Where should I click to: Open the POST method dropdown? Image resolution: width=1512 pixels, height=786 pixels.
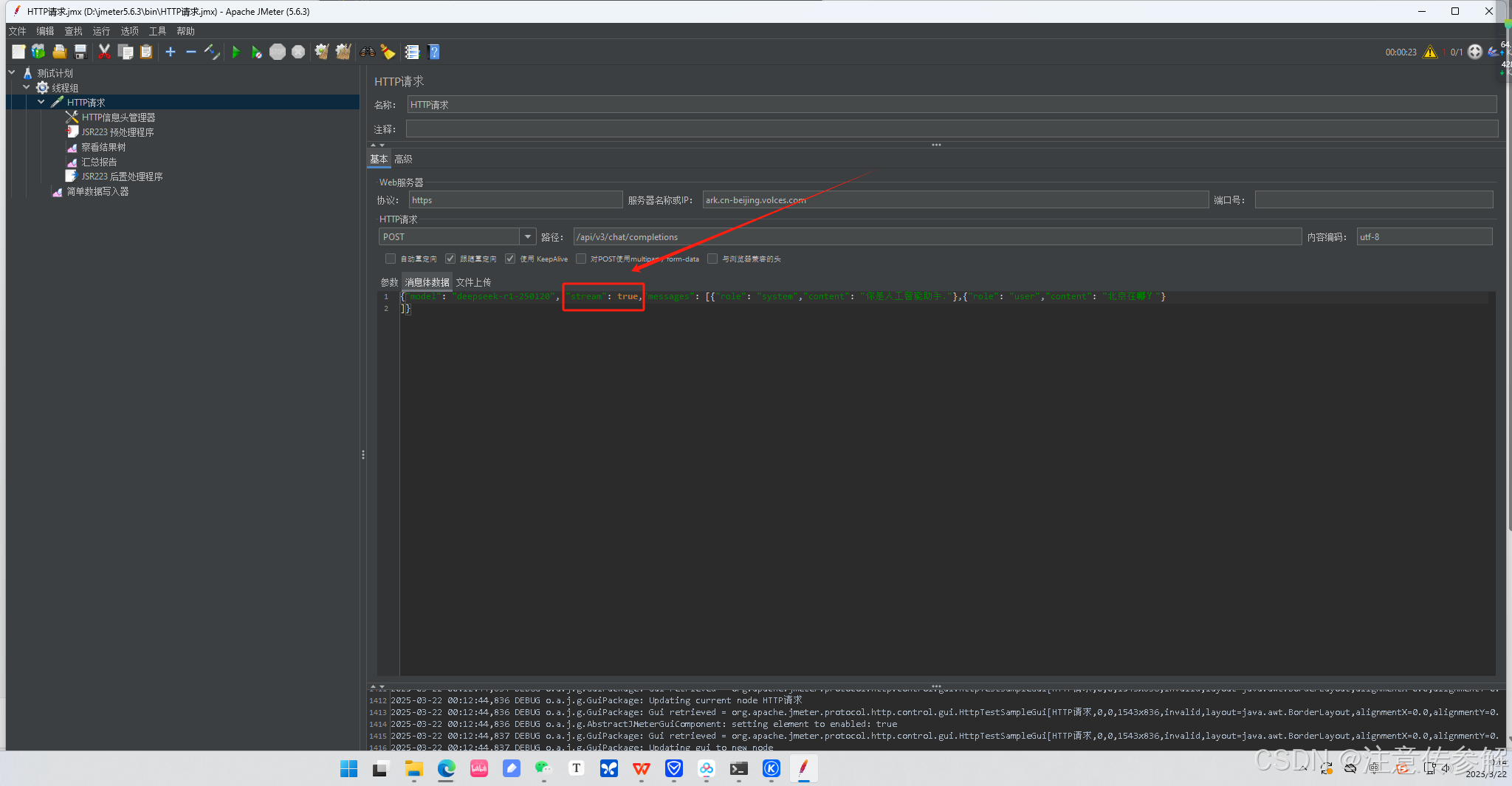coord(527,236)
